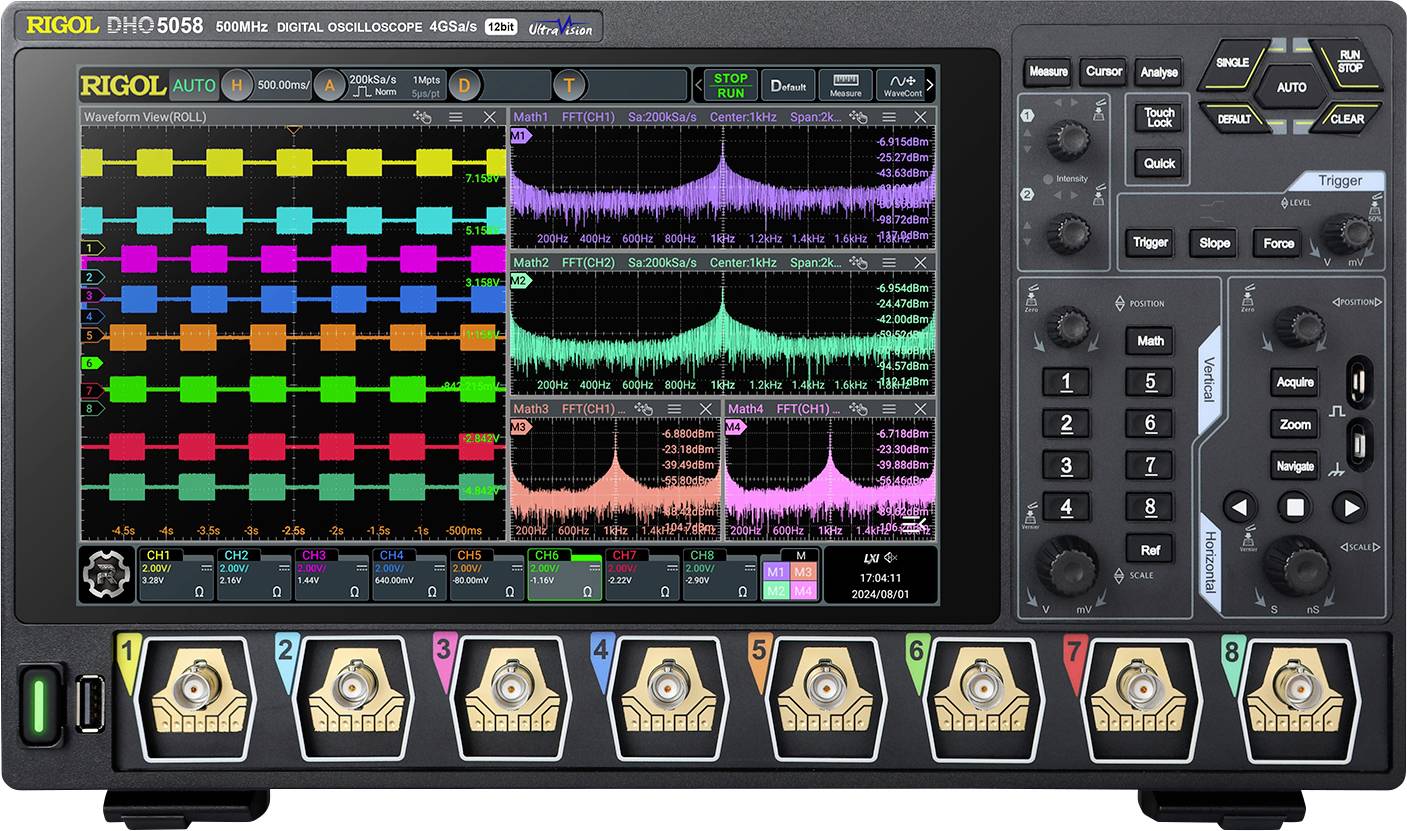The width and height of the screenshot is (1407, 831).
Task: Click the 17:04:11 clock display
Action: pos(880,577)
